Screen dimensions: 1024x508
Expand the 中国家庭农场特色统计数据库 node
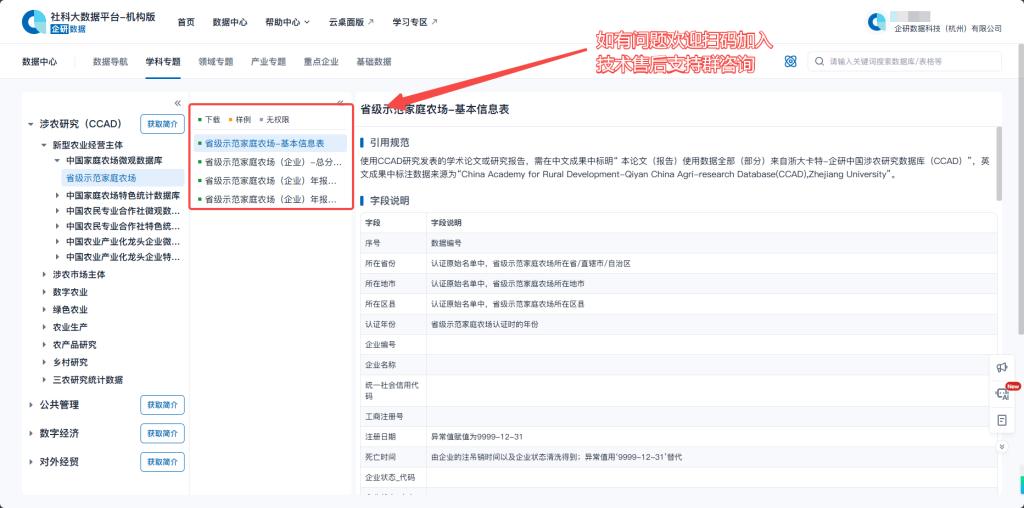pyautogui.click(x=57, y=196)
